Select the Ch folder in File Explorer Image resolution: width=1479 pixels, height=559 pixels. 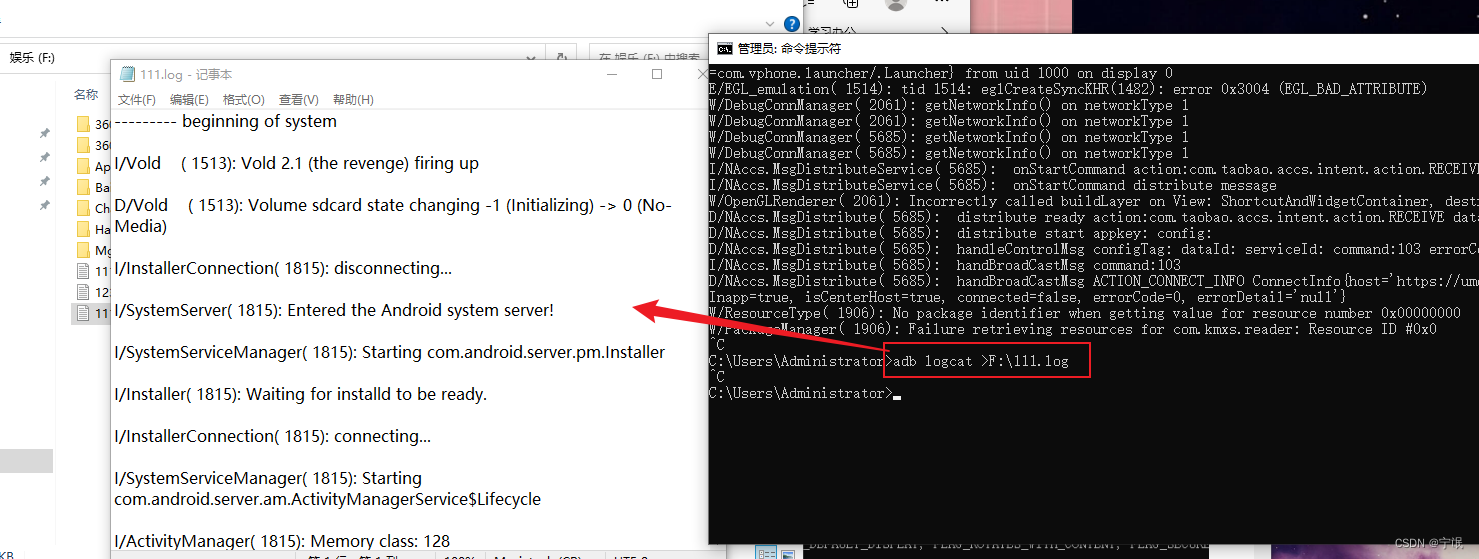(93, 208)
